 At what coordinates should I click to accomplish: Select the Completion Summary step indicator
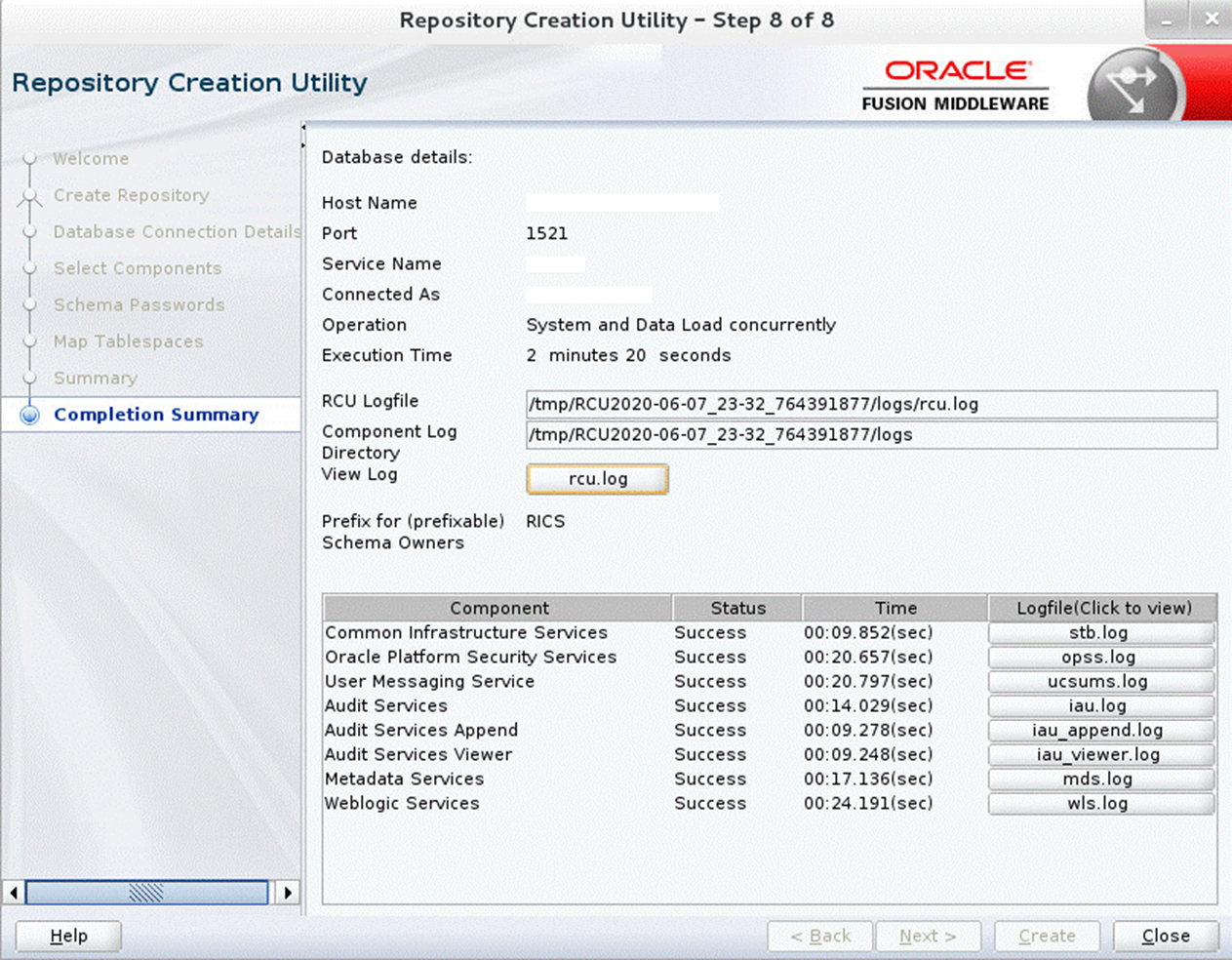pos(155,414)
